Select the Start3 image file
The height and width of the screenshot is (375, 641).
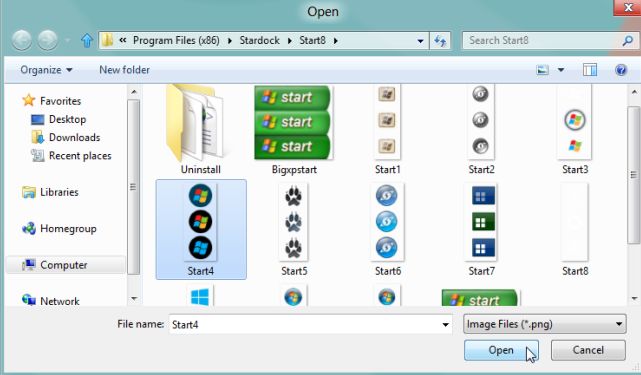[575, 130]
